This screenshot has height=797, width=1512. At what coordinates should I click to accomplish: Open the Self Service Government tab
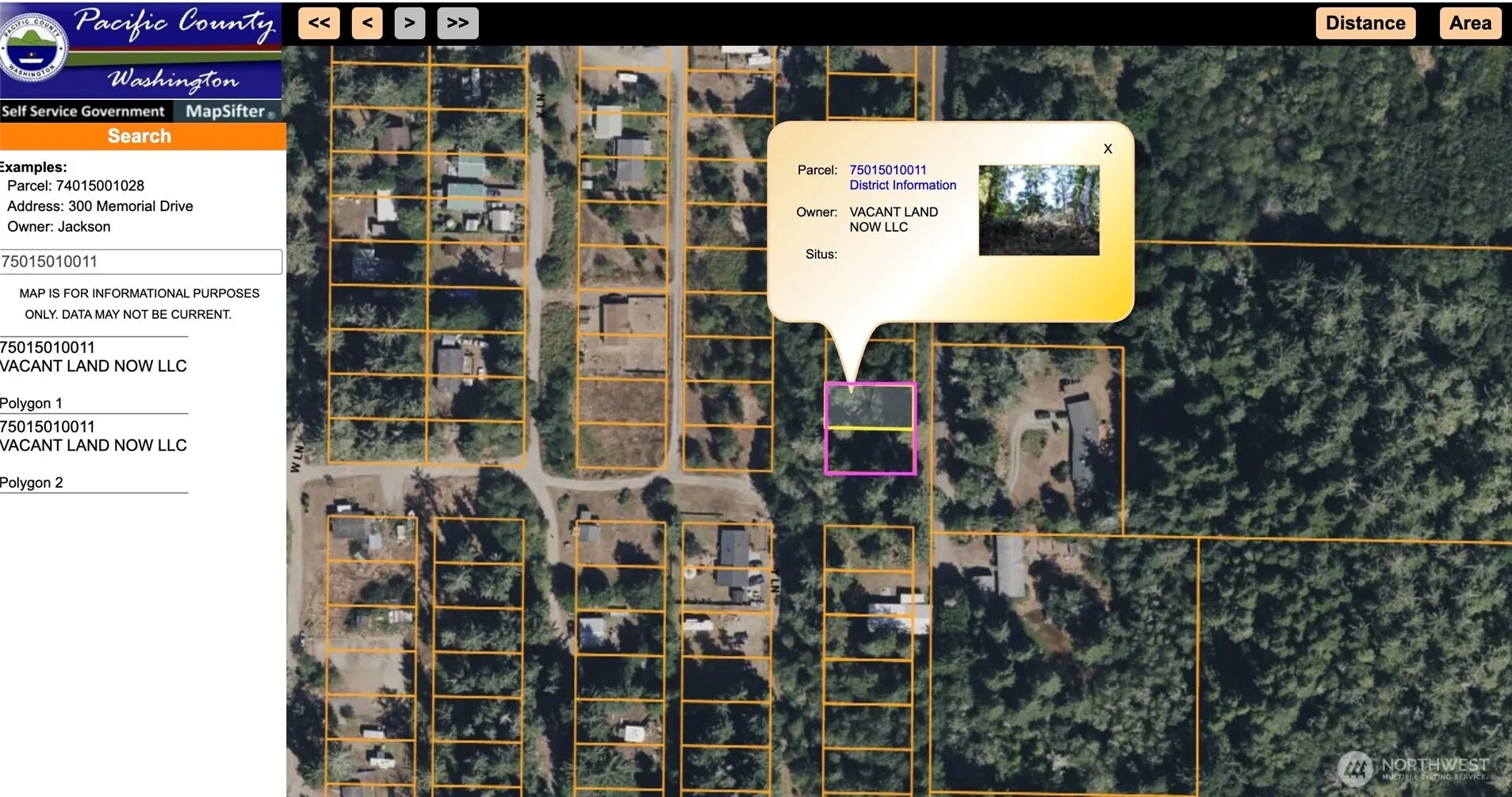pyautogui.click(x=83, y=111)
